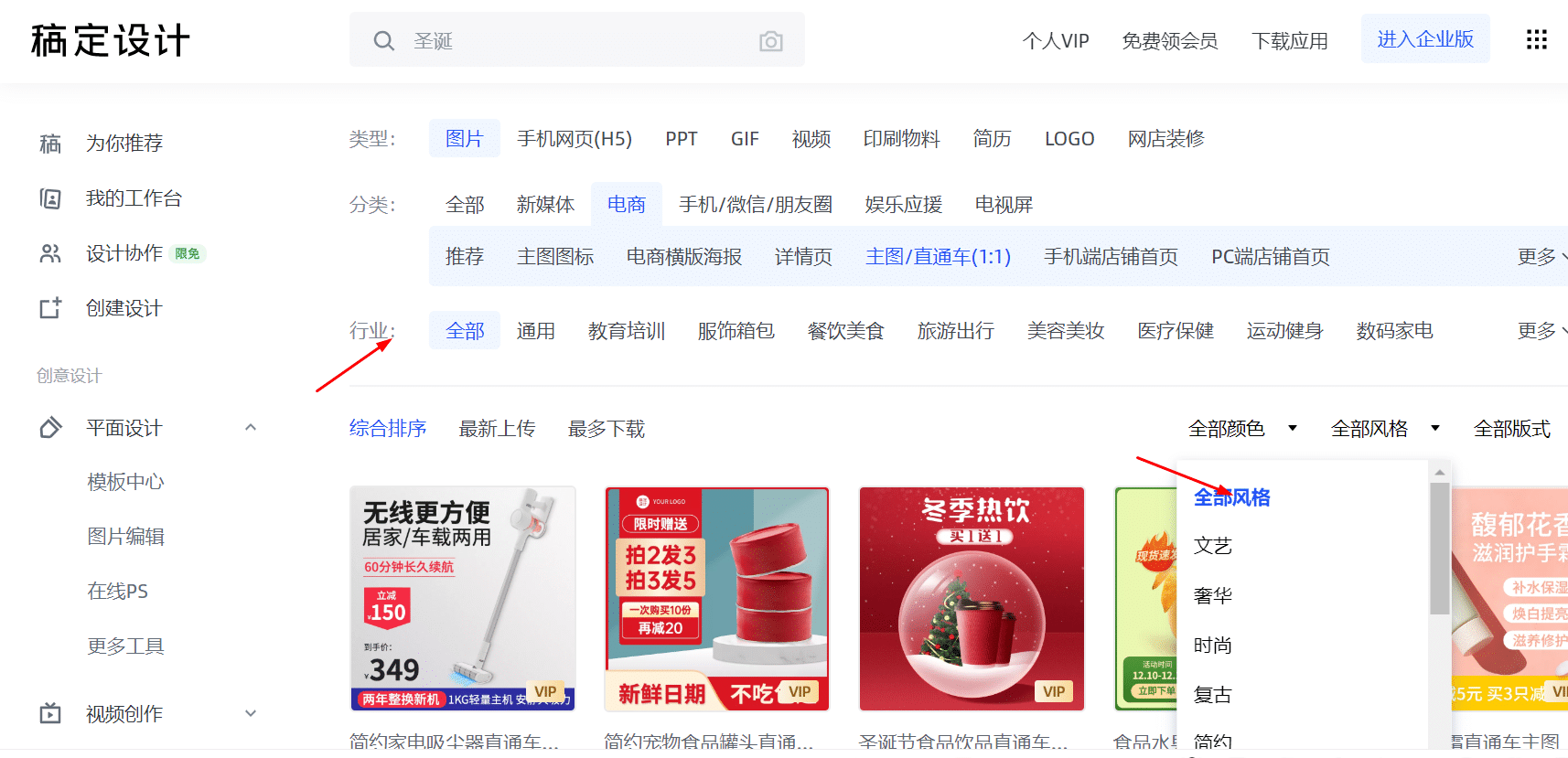Open the 全部颜色 dropdown

click(x=1242, y=429)
